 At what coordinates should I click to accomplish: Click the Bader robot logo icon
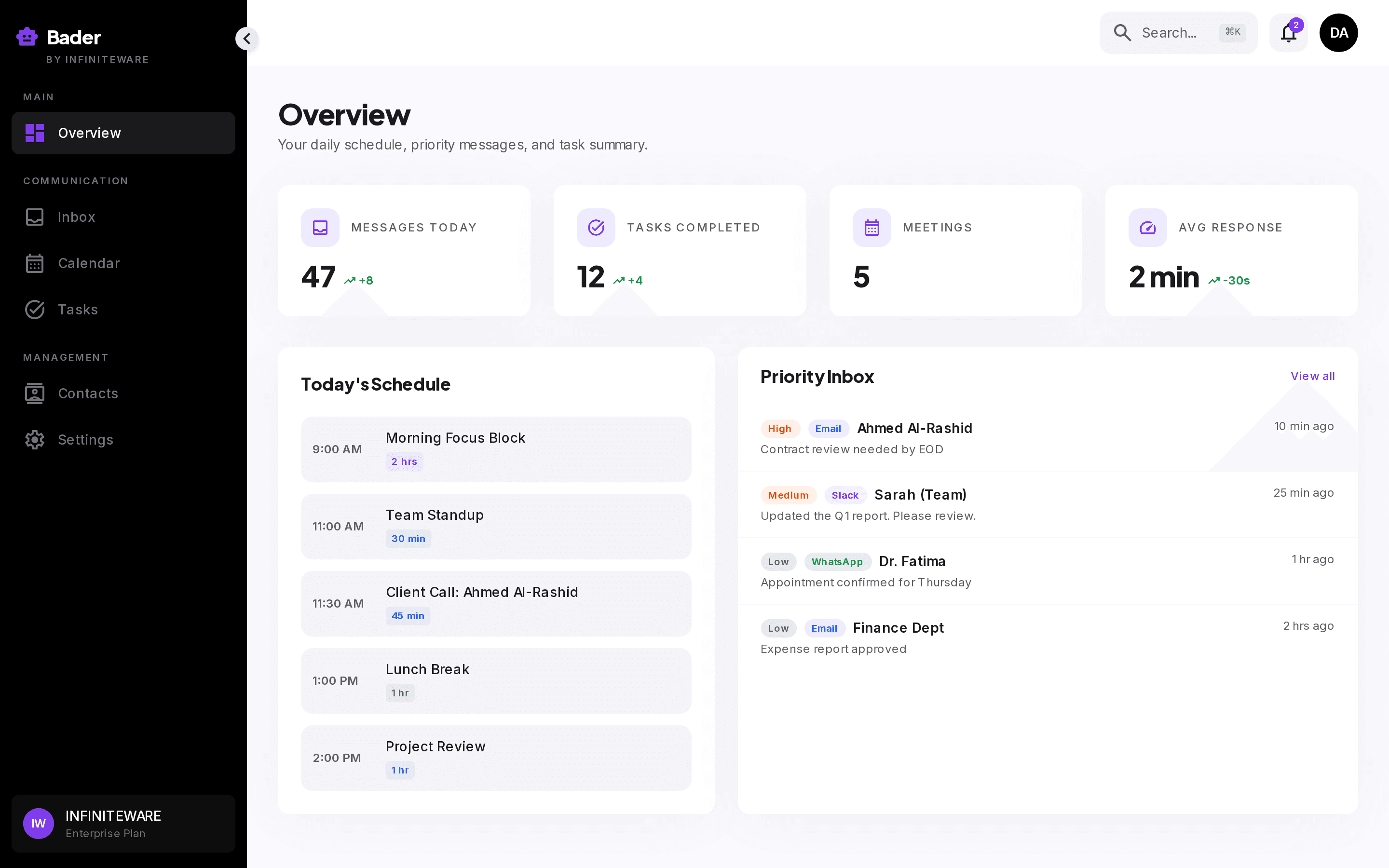(27, 37)
